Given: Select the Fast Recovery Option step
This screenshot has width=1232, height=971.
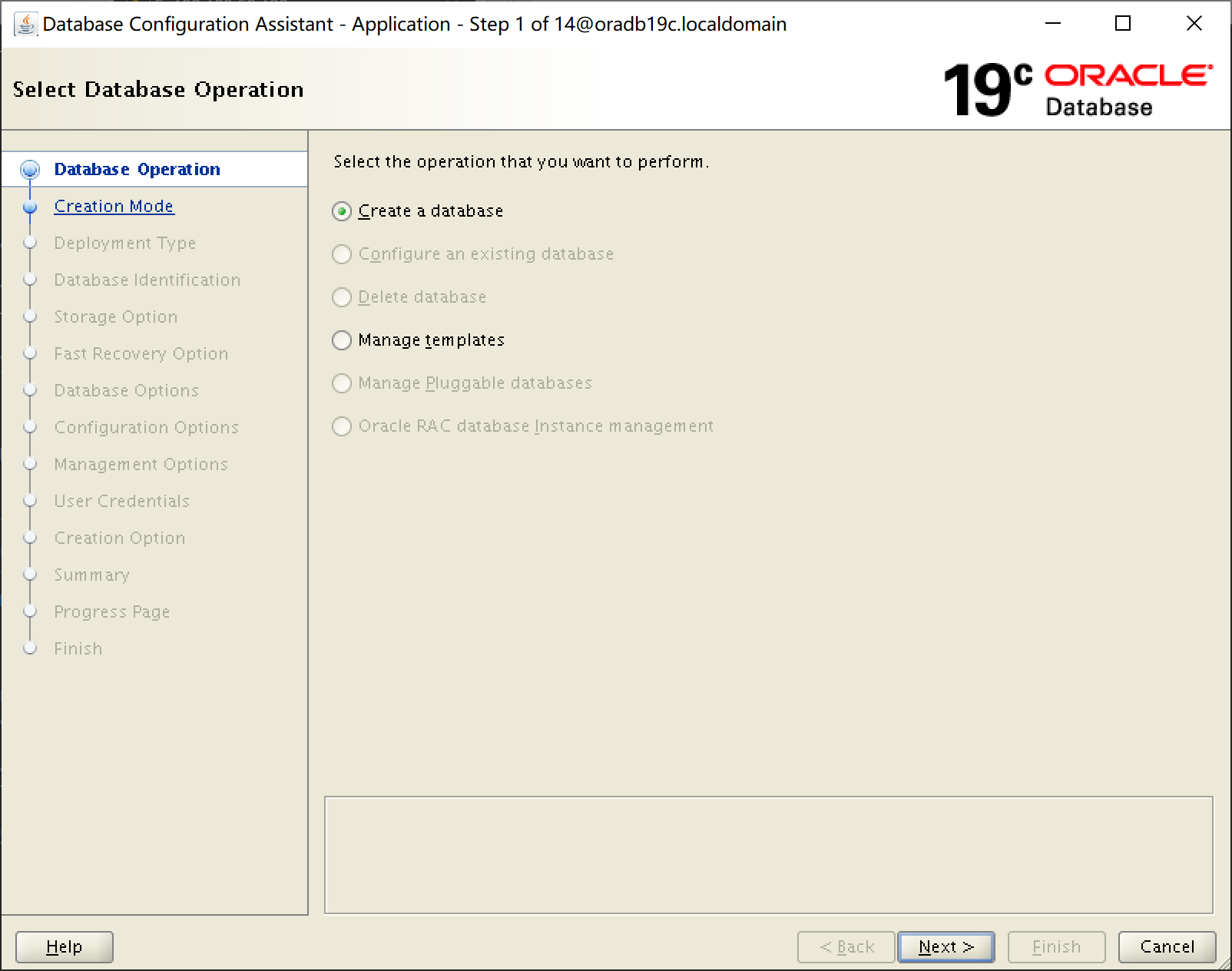Looking at the screenshot, I should click(141, 353).
